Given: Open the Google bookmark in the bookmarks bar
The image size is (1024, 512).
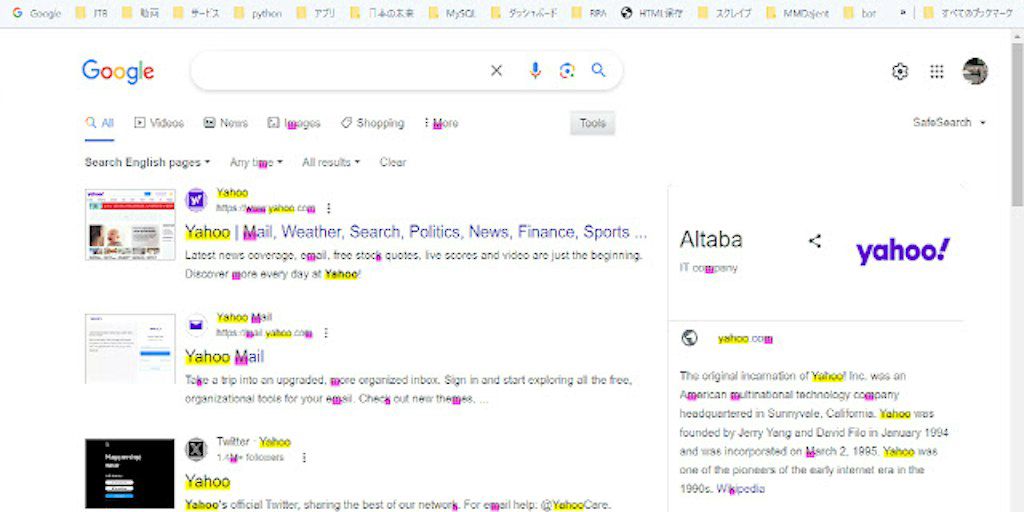Looking at the screenshot, I should [x=37, y=13].
